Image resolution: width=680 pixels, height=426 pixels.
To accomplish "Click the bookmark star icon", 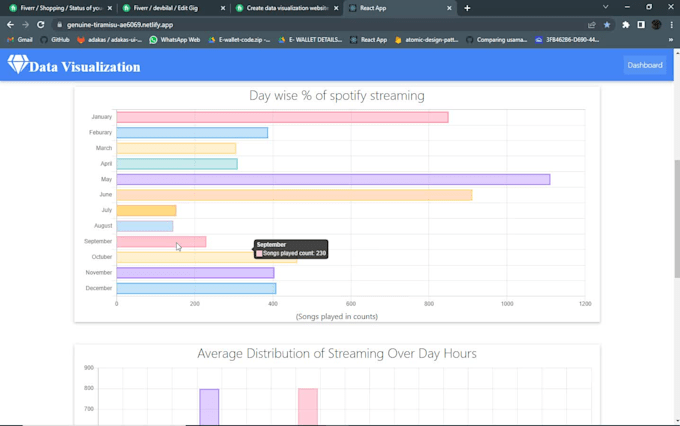I will coord(607,25).
